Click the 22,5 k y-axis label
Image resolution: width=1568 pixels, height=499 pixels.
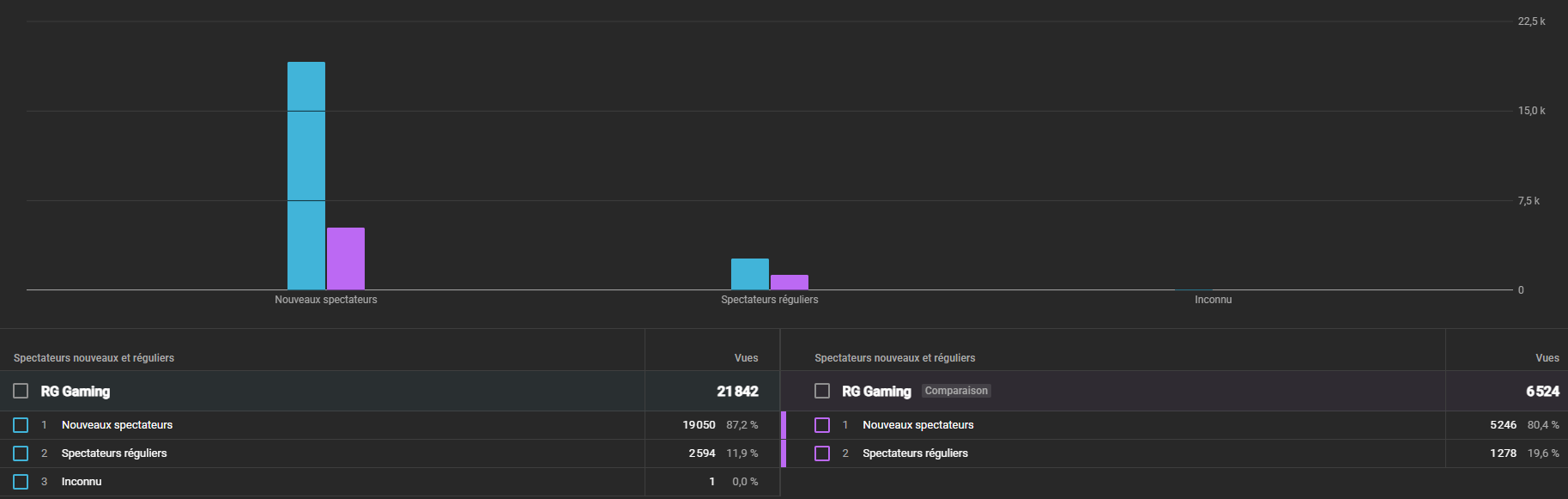point(1531,21)
